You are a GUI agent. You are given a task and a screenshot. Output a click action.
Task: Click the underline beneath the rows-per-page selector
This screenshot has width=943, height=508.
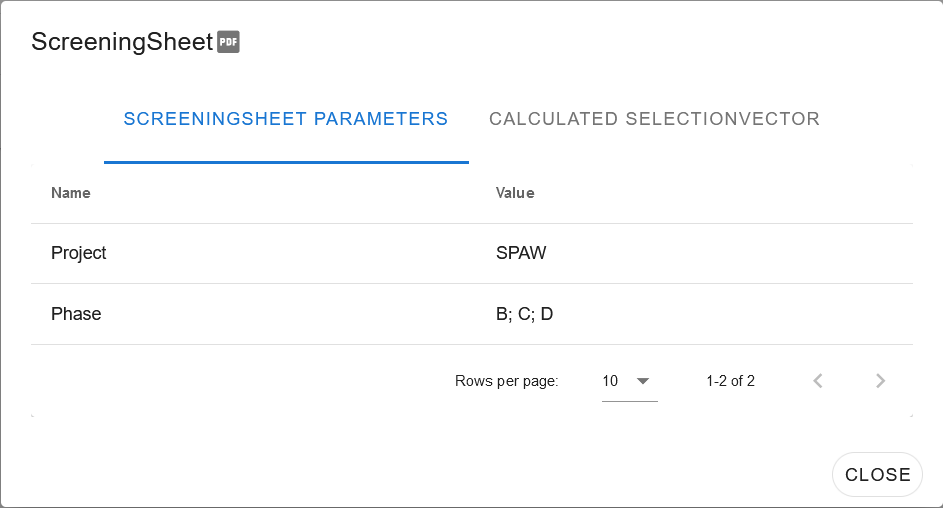(630, 401)
